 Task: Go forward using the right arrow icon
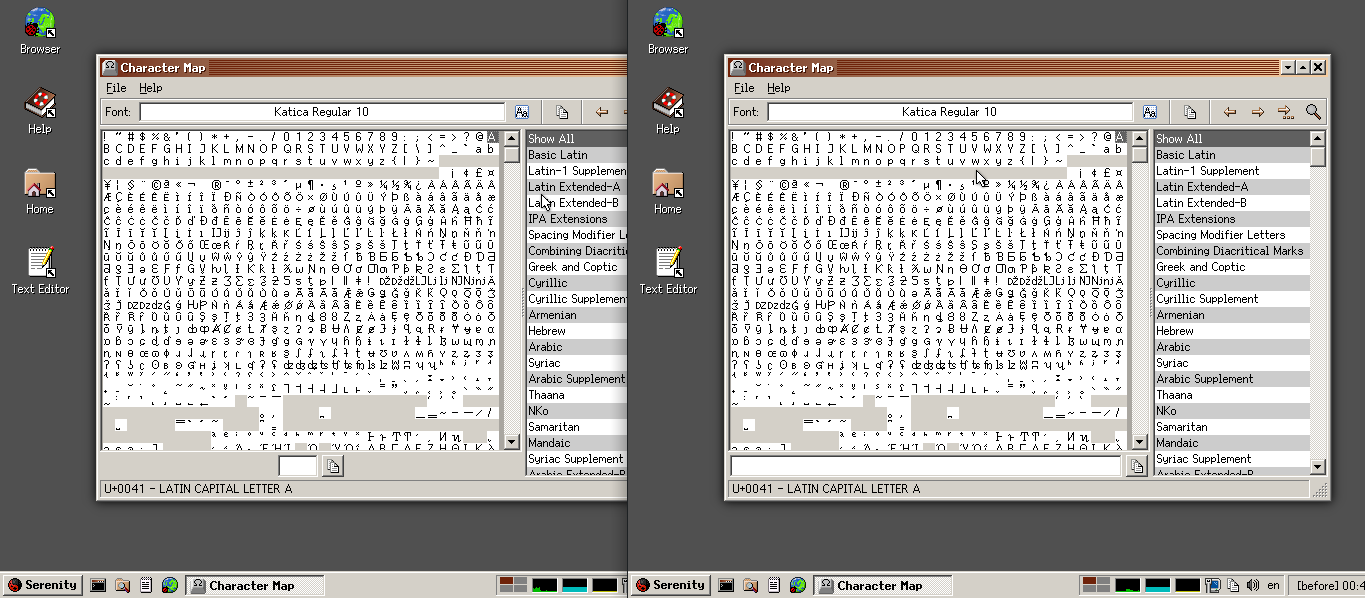click(1257, 112)
